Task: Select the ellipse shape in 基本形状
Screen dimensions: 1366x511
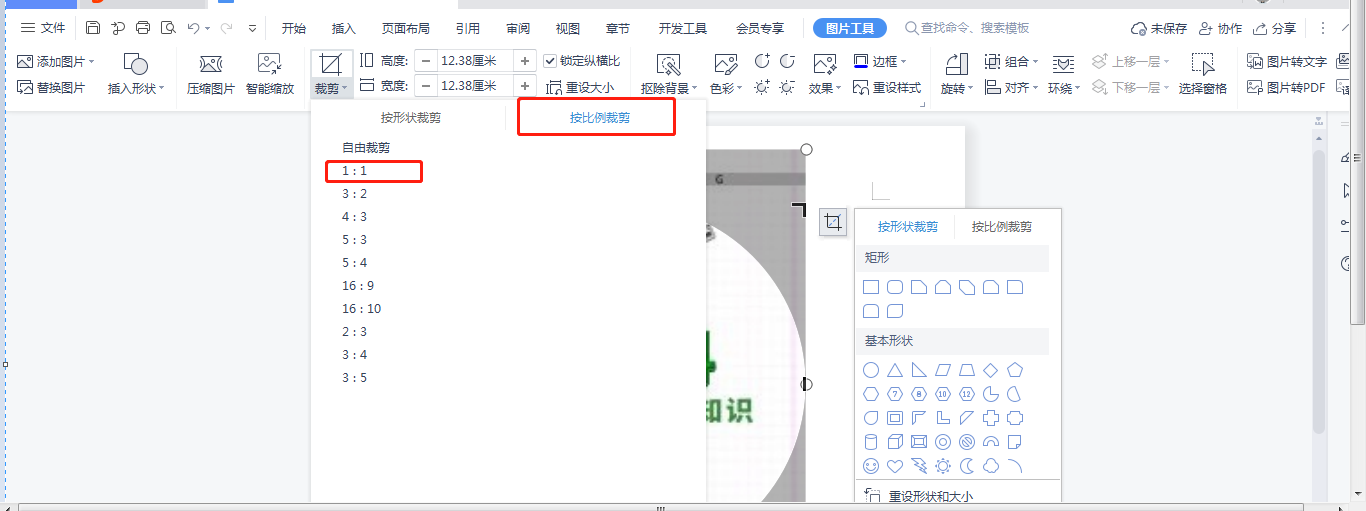Action: tap(871, 370)
